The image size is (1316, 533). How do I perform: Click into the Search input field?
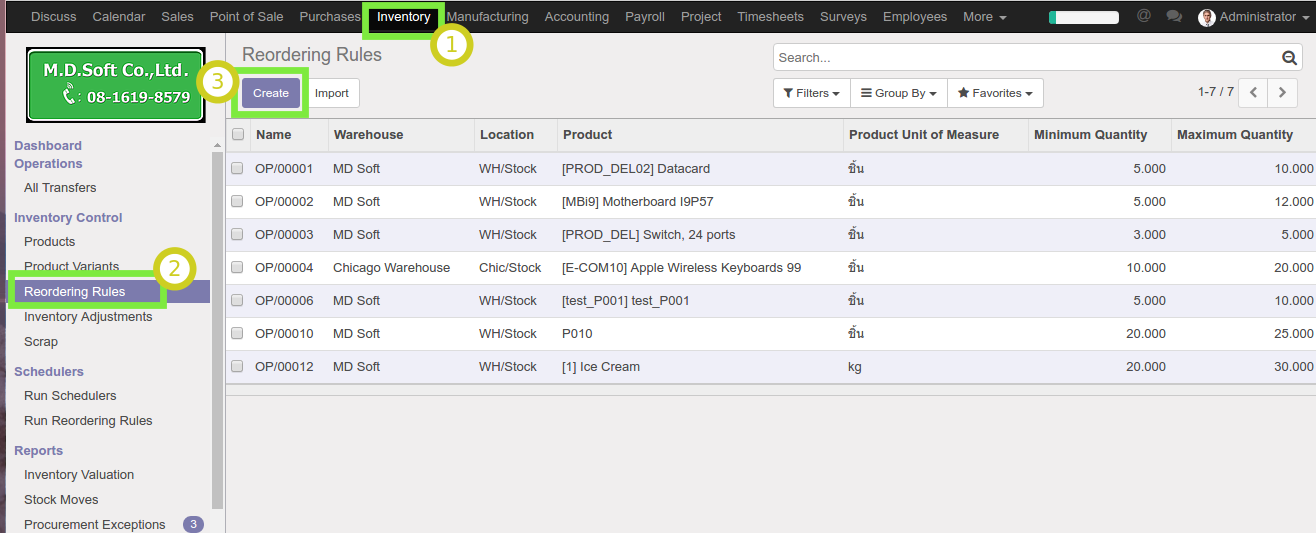click(x=1025, y=58)
